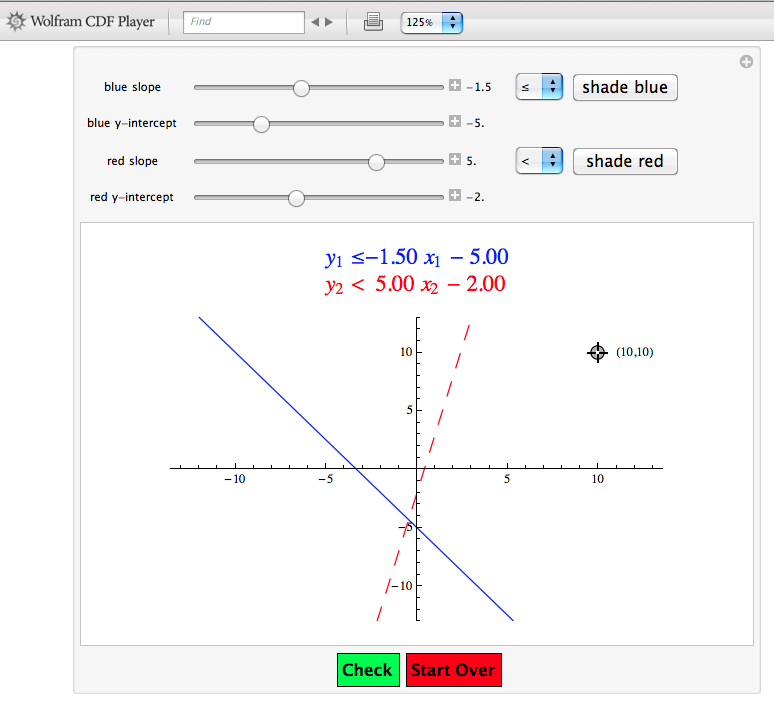Click the plus icon at panel corner
774x704 pixels.
click(x=746, y=62)
